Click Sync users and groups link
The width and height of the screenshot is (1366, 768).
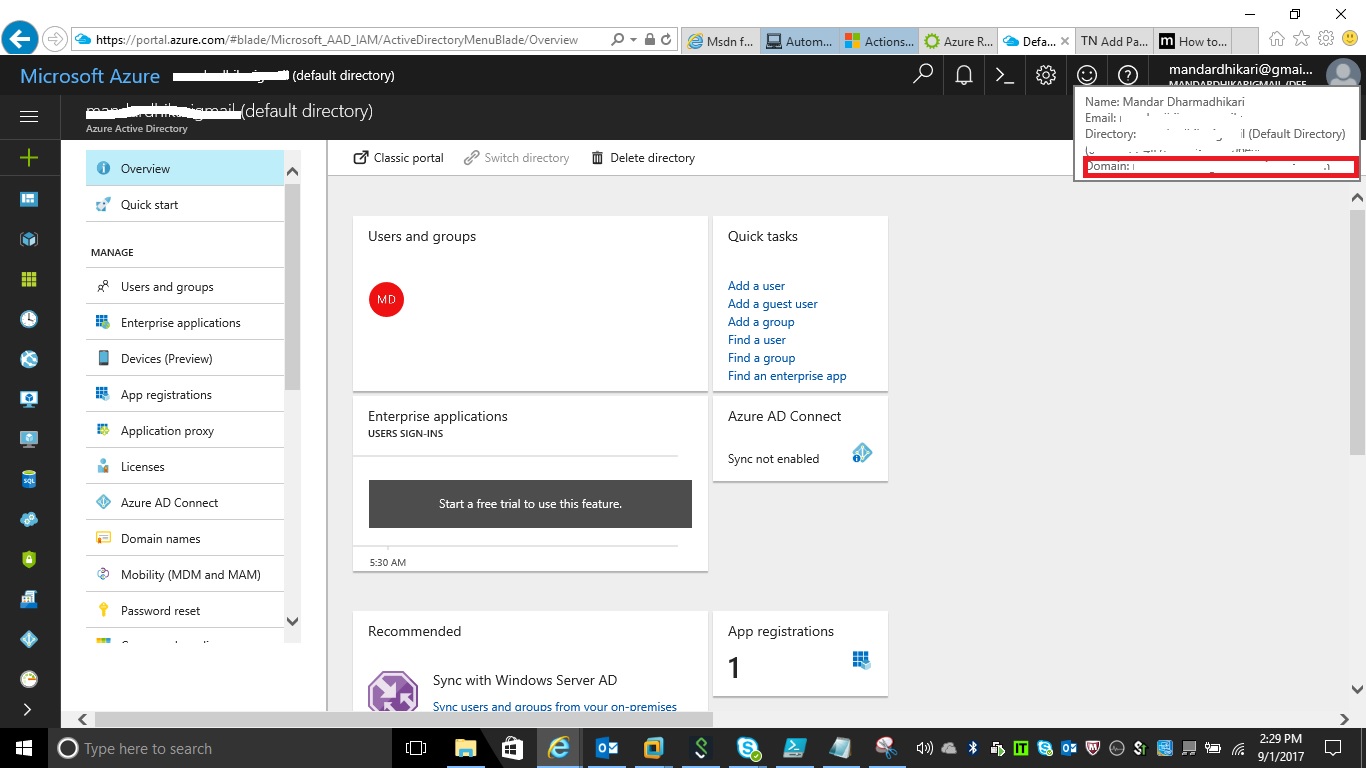tap(555, 707)
